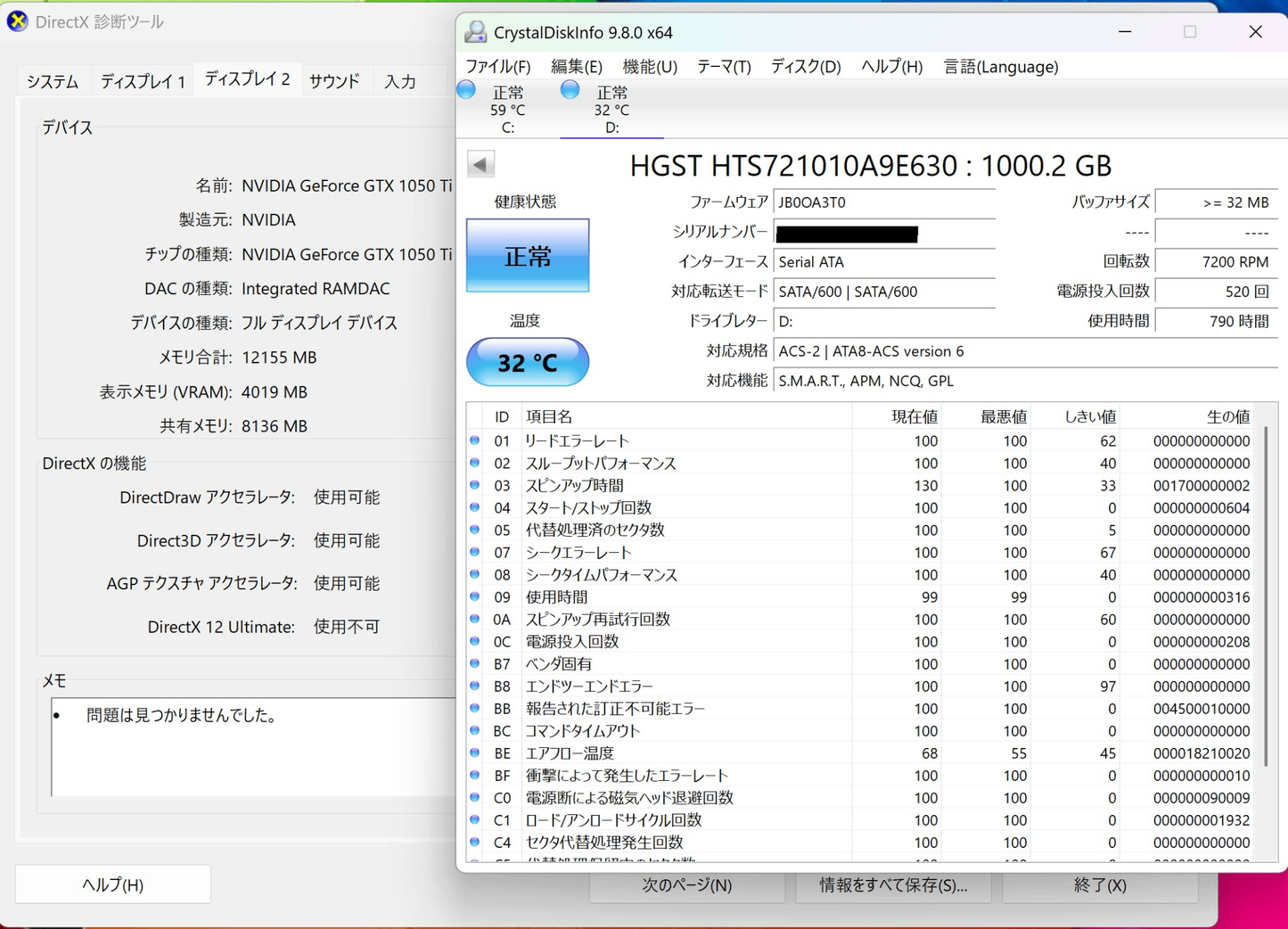The width and height of the screenshot is (1288, 929).
Task: Click the ファームウェア value field JB0OA3T0
Action: tap(883, 202)
